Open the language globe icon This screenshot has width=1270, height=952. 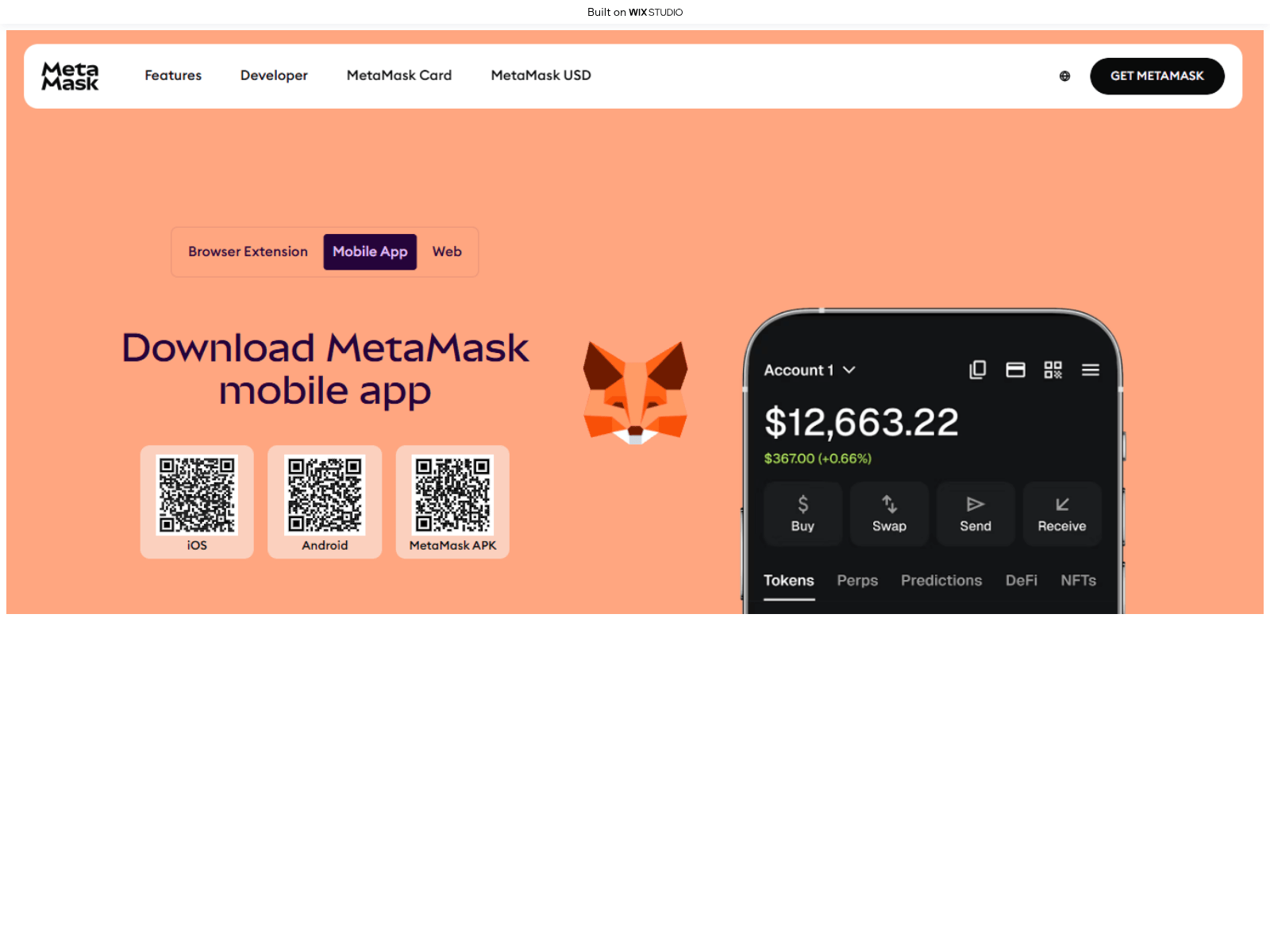click(1064, 76)
